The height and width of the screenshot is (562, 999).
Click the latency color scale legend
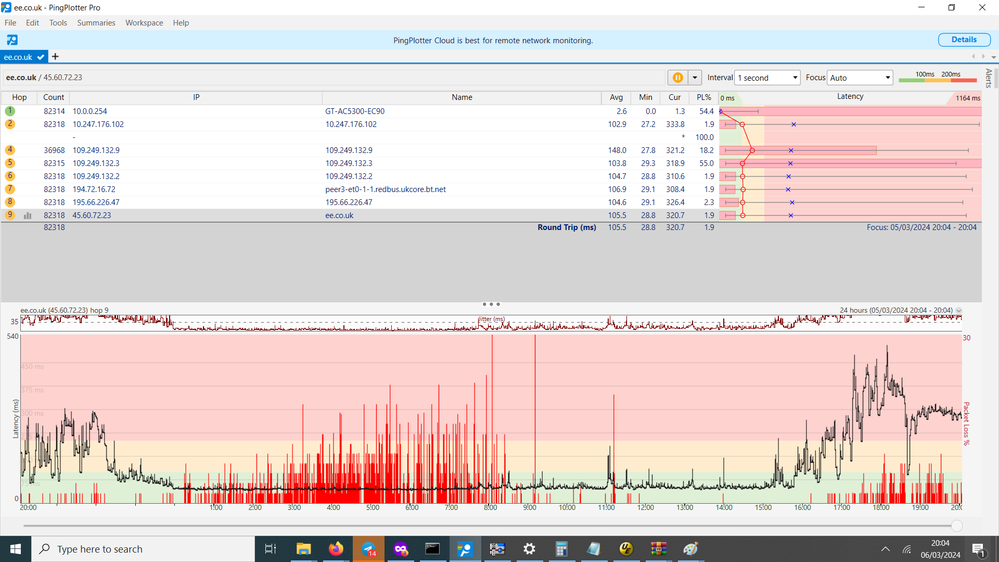tap(937, 77)
